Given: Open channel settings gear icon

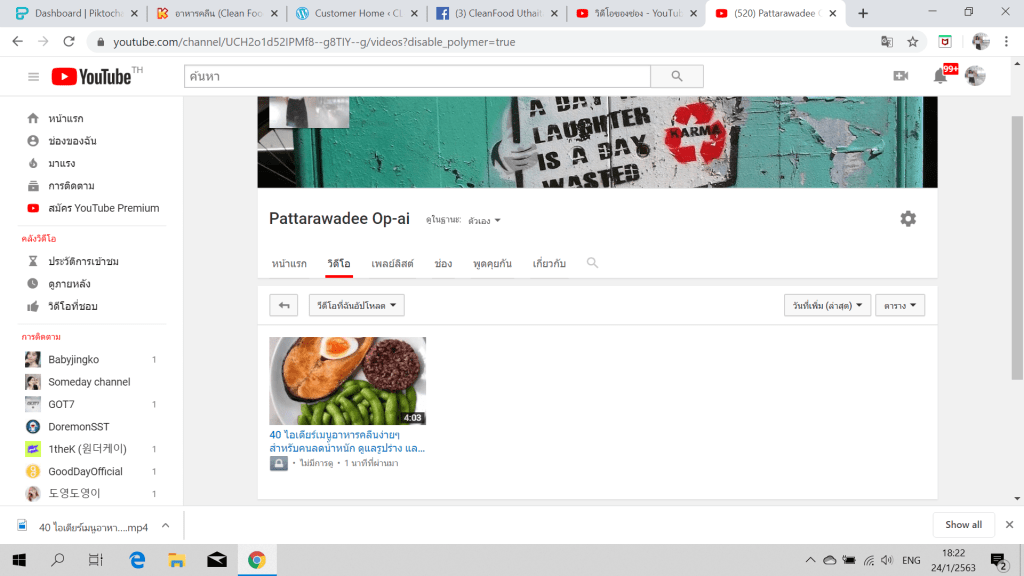Looking at the screenshot, I should coord(907,219).
